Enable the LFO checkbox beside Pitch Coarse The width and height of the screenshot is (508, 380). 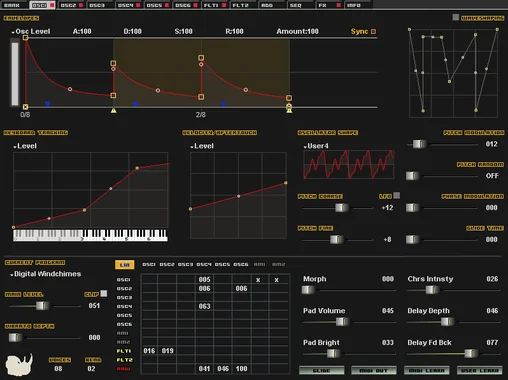(x=397, y=195)
